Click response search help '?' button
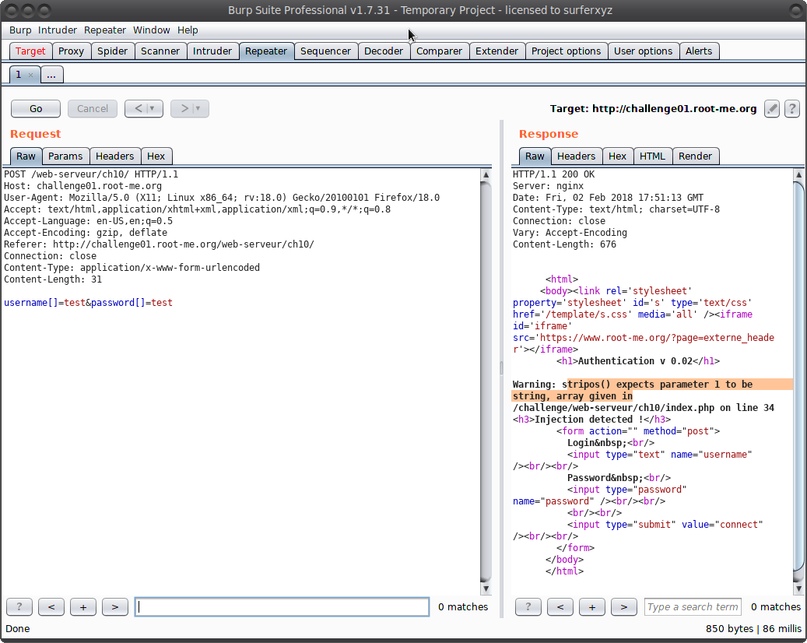 pyautogui.click(x=527, y=607)
